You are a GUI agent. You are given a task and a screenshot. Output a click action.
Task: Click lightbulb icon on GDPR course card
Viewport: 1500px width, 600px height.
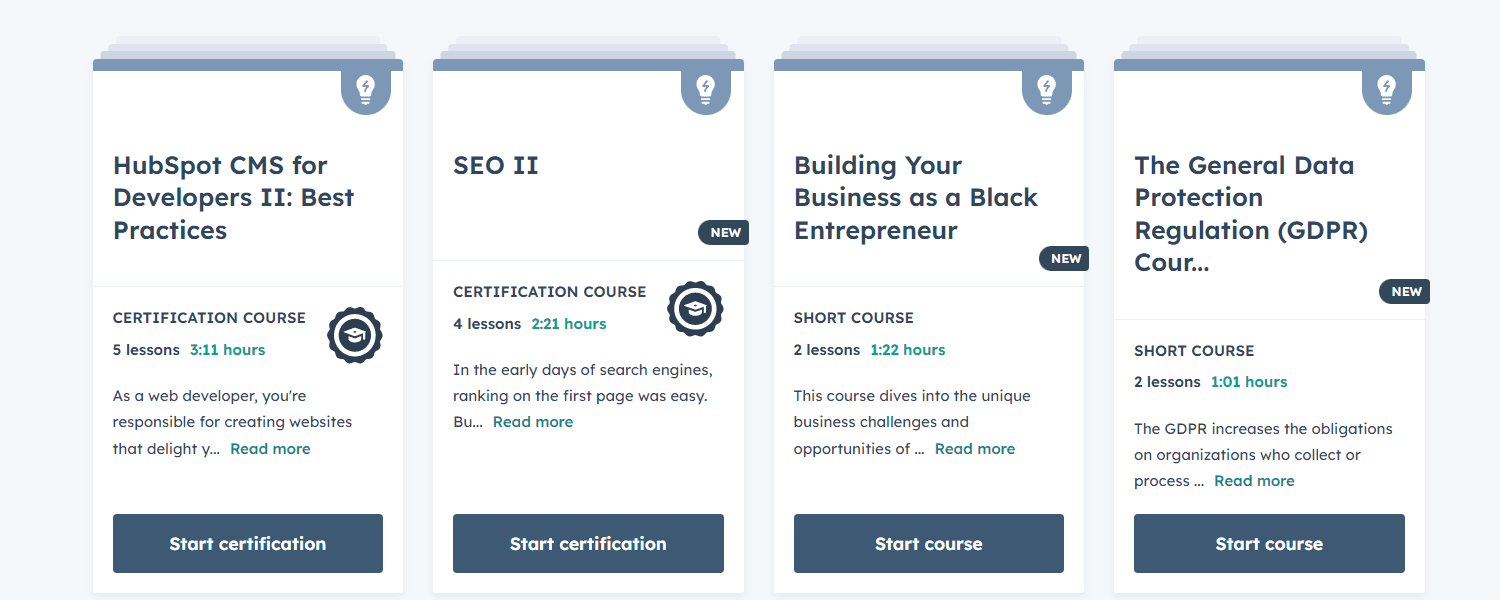pyautogui.click(x=1386, y=90)
